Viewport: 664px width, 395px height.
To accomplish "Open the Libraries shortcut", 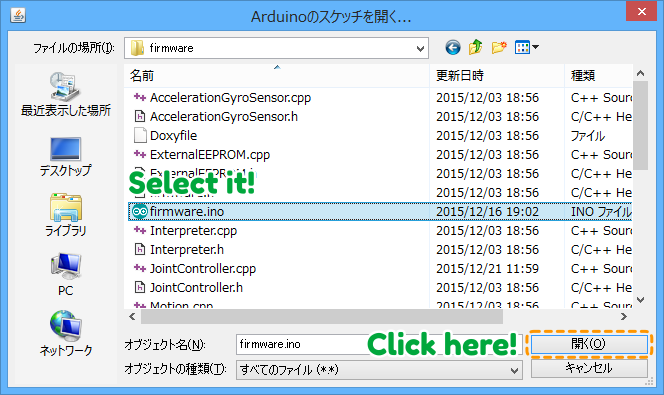I will [x=66, y=215].
